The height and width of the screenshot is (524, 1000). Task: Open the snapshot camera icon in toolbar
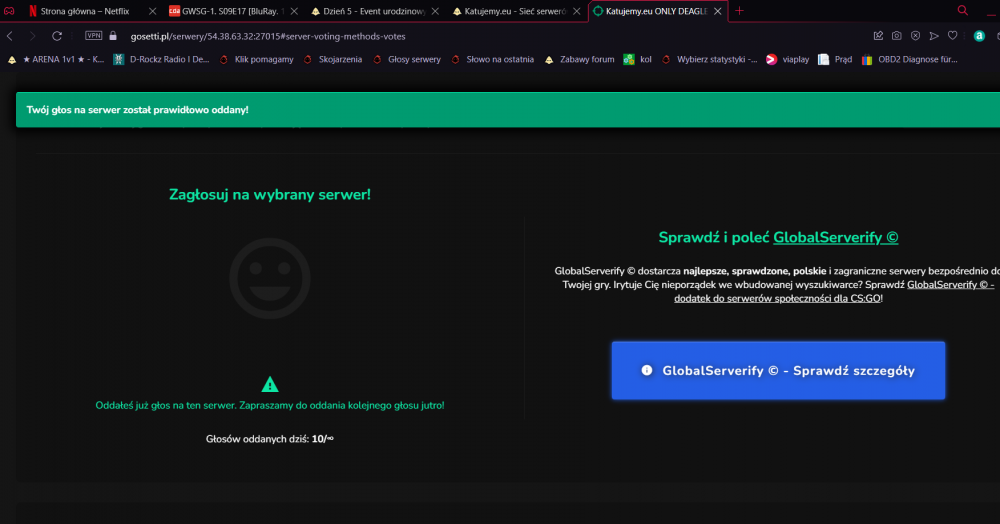[897, 36]
